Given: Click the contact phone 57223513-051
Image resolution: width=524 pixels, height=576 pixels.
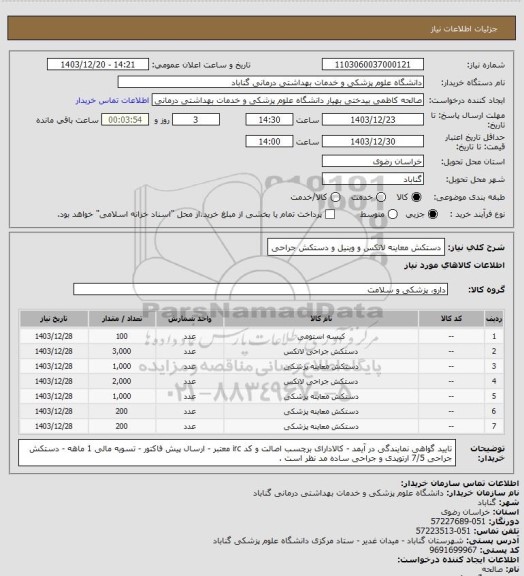Looking at the screenshot, I should [443, 531].
